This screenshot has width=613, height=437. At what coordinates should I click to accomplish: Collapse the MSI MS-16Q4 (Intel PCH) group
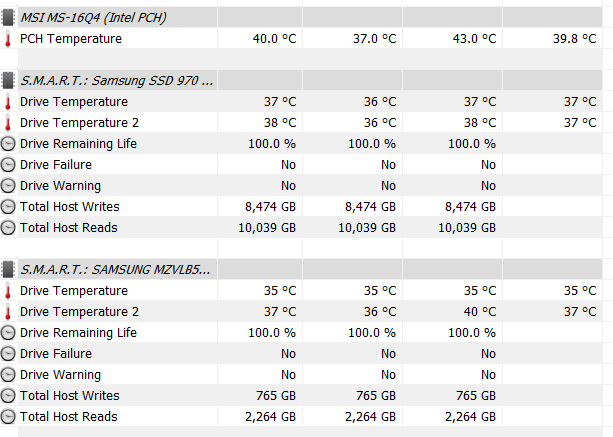93,18
